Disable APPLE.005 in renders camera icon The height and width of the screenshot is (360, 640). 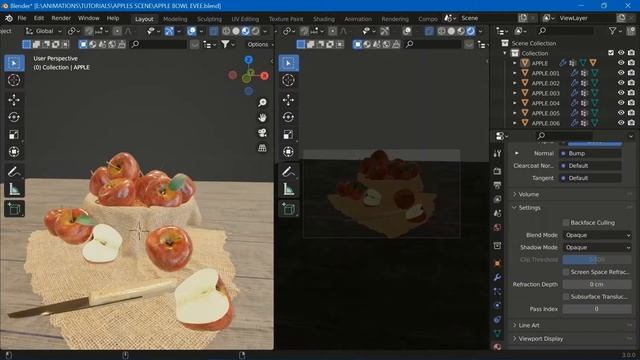[x=631, y=113]
